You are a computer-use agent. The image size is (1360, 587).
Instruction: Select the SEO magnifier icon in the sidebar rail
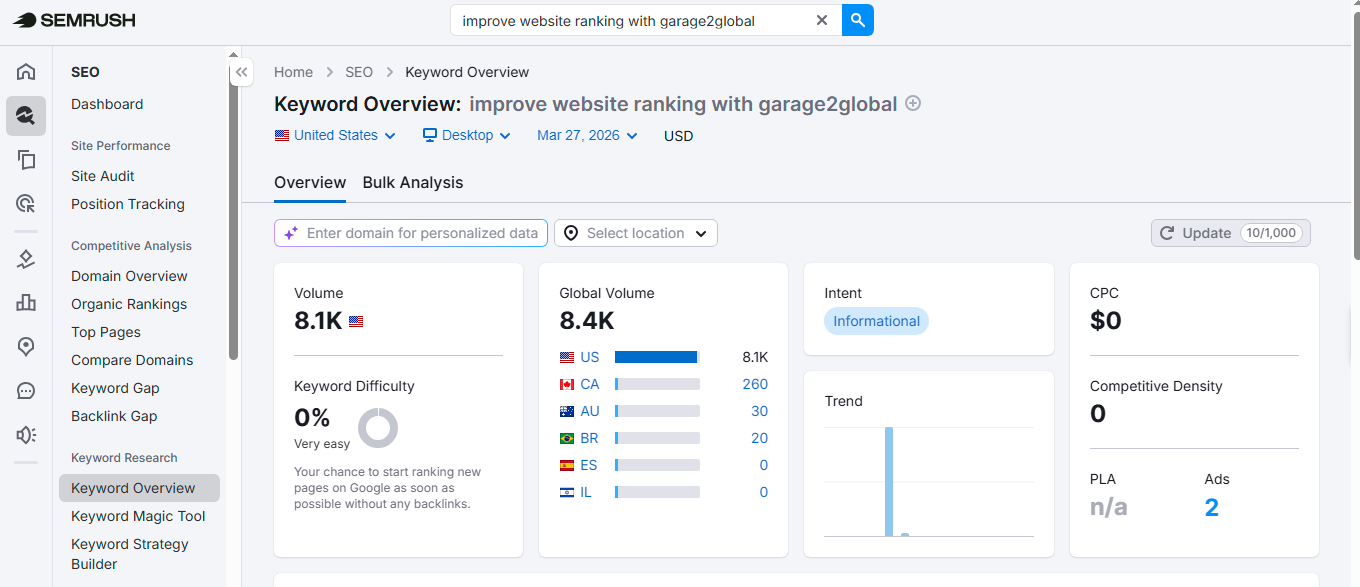[x=26, y=115]
